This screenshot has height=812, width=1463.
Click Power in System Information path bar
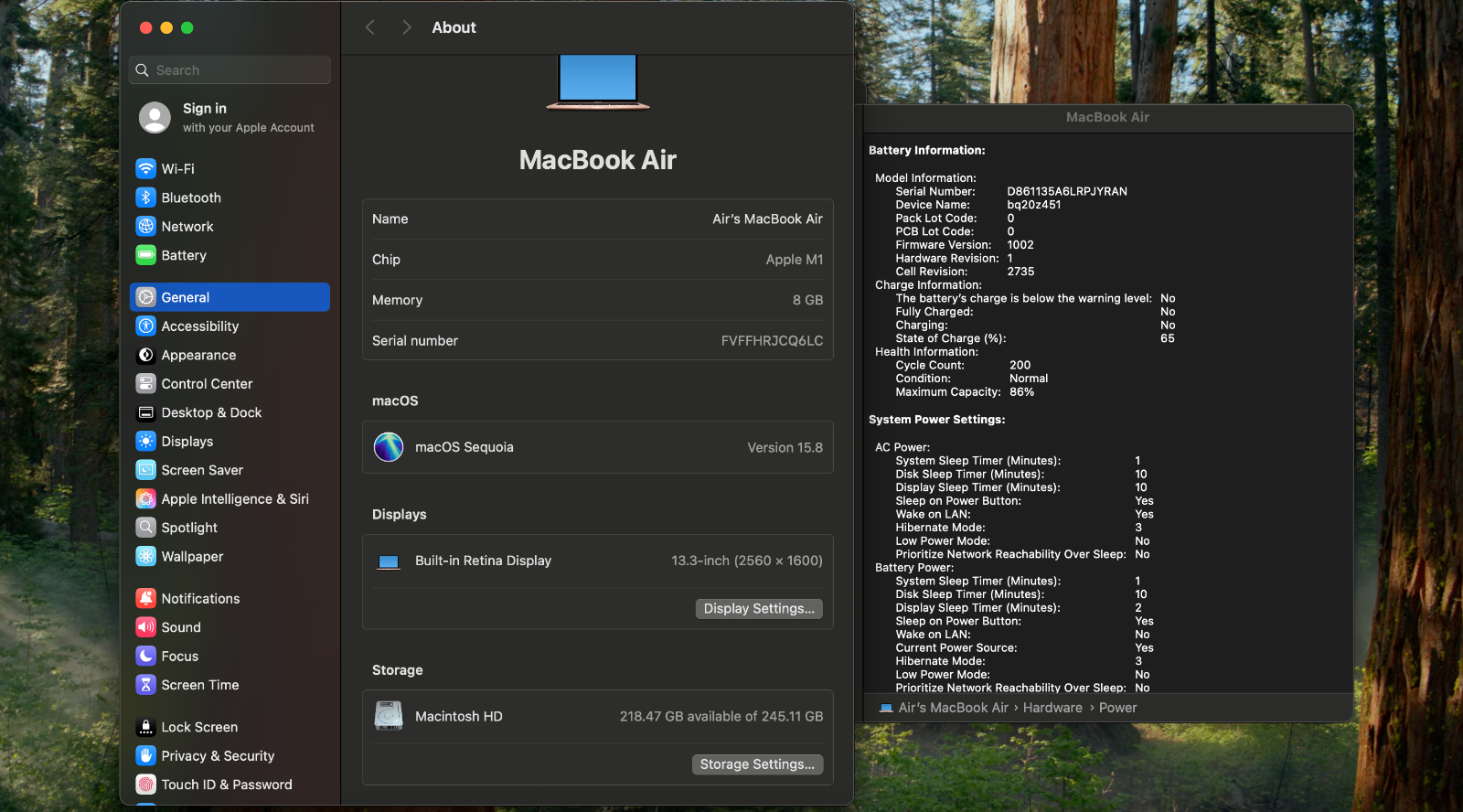click(x=1117, y=708)
